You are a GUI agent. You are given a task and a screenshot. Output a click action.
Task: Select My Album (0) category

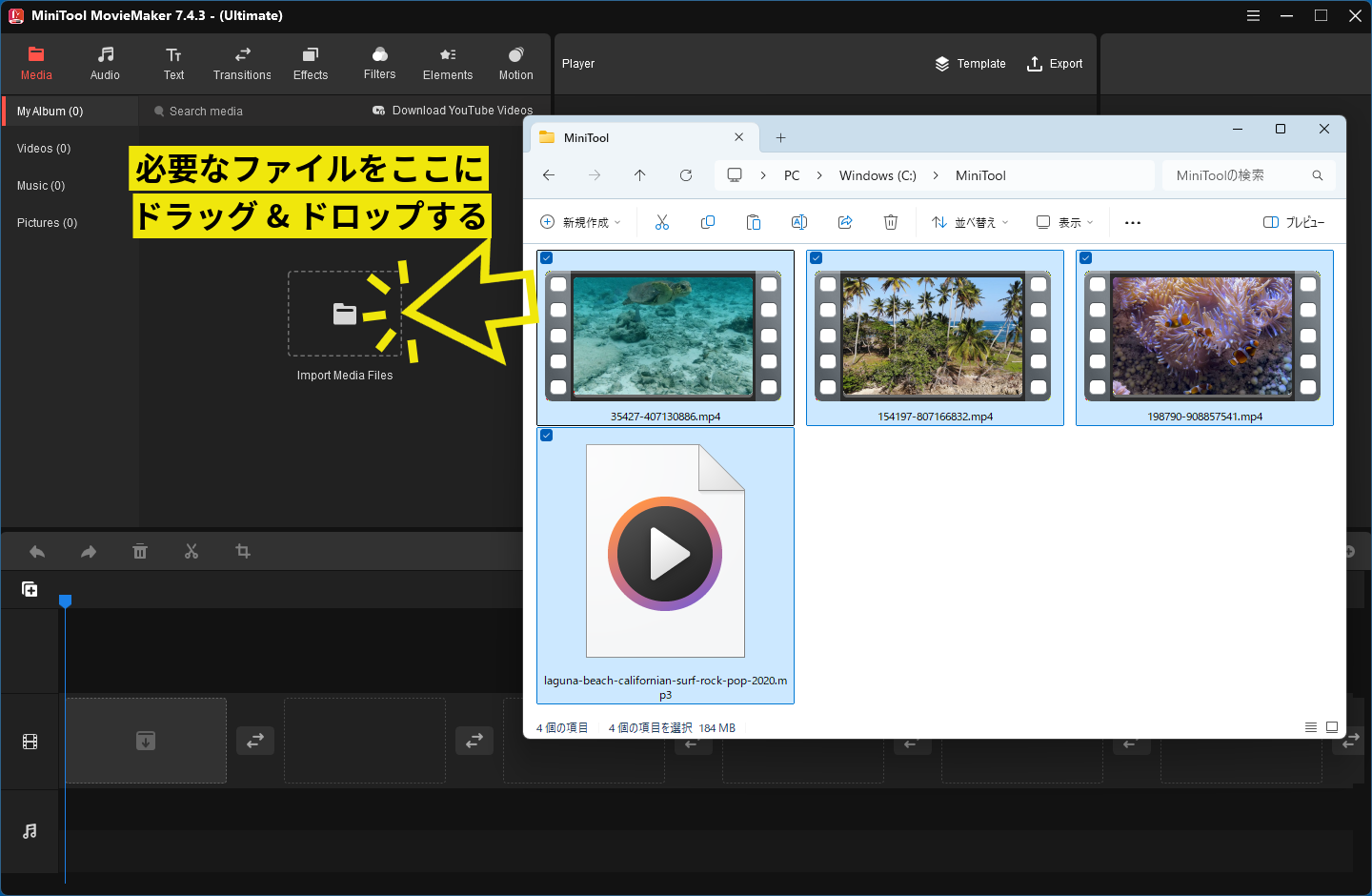71,112
